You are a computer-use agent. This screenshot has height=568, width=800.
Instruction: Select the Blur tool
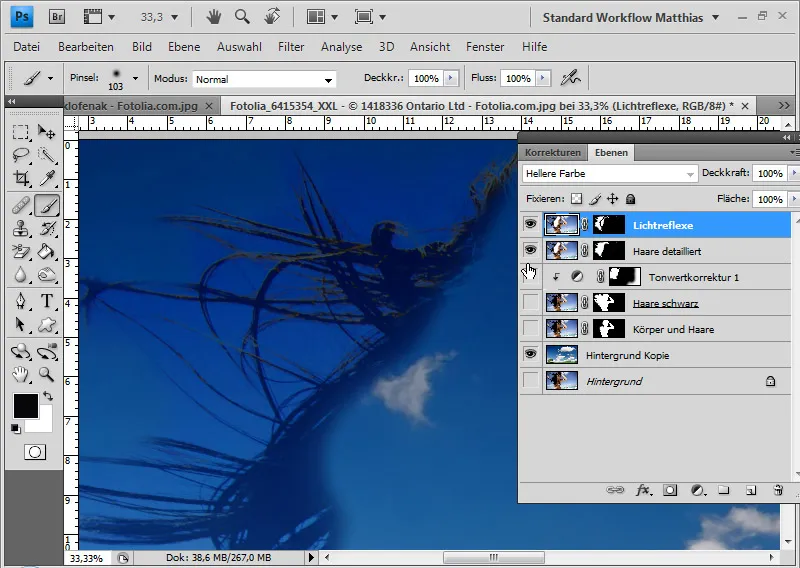(21, 275)
